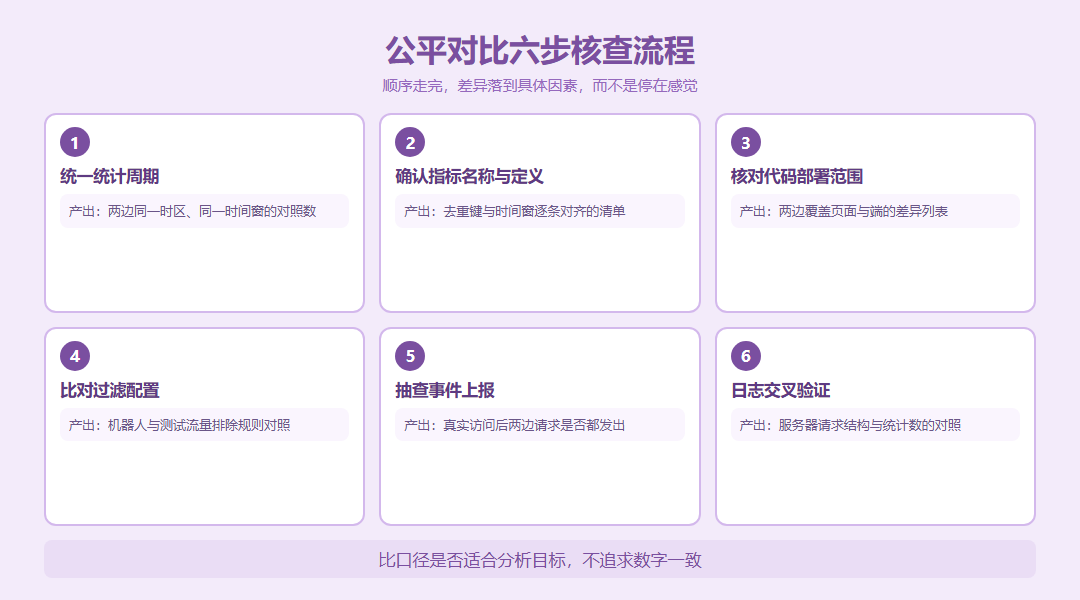Click the step 6 number badge
This screenshot has height=600, width=1080.
click(x=745, y=356)
